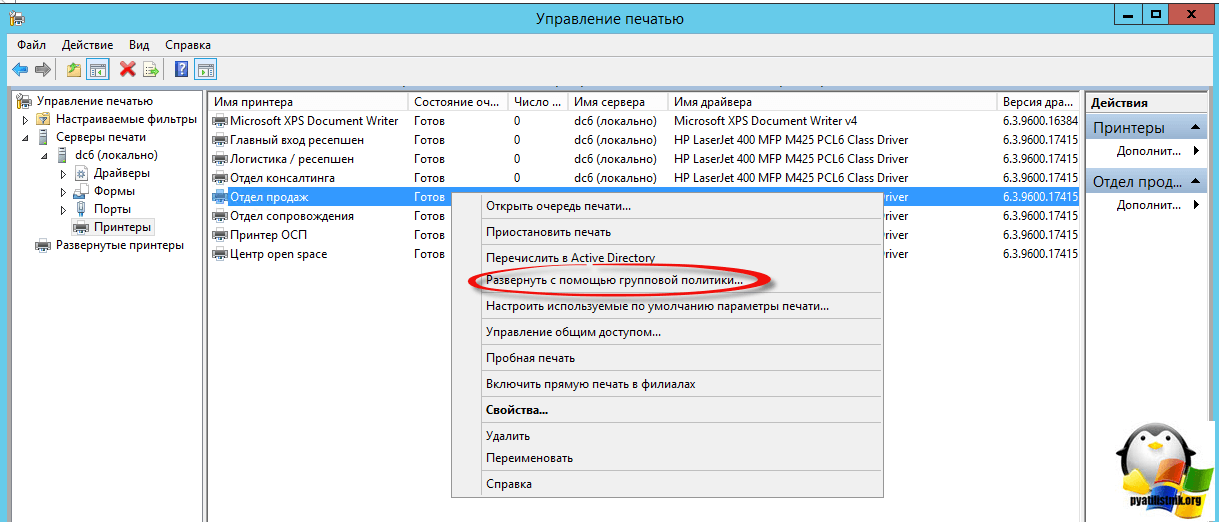The width and height of the screenshot is (1219, 522).
Task: Sort by Имя сервера column header
Action: (x=618, y=102)
